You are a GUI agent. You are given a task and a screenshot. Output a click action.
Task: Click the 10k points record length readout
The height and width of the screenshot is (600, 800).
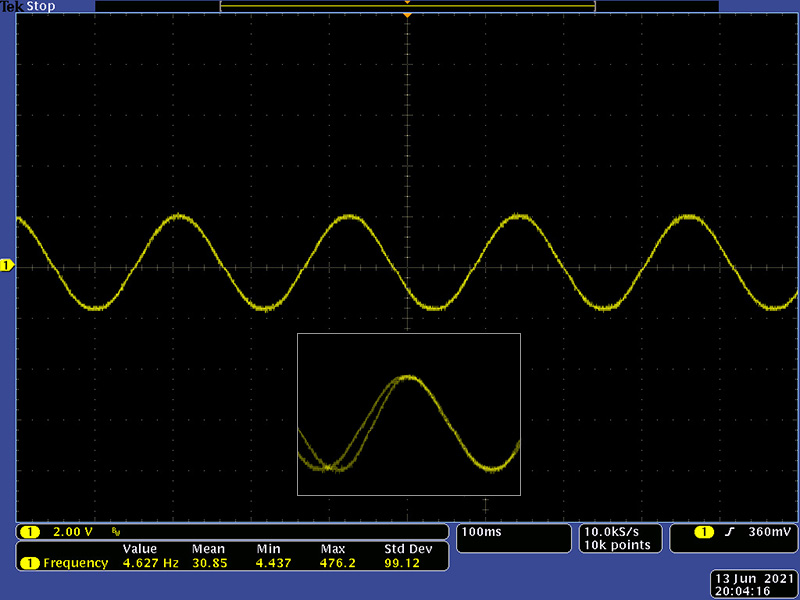tap(618, 545)
